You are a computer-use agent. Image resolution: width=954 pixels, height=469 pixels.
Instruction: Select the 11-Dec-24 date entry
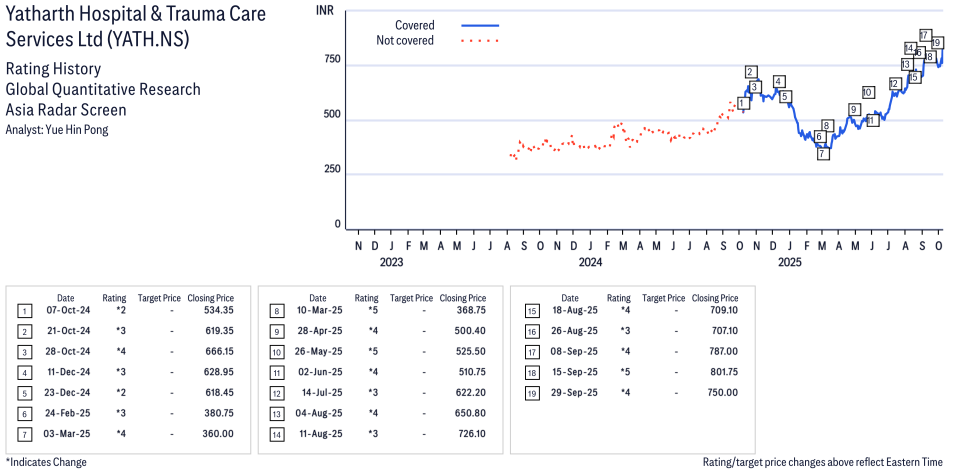(66, 372)
